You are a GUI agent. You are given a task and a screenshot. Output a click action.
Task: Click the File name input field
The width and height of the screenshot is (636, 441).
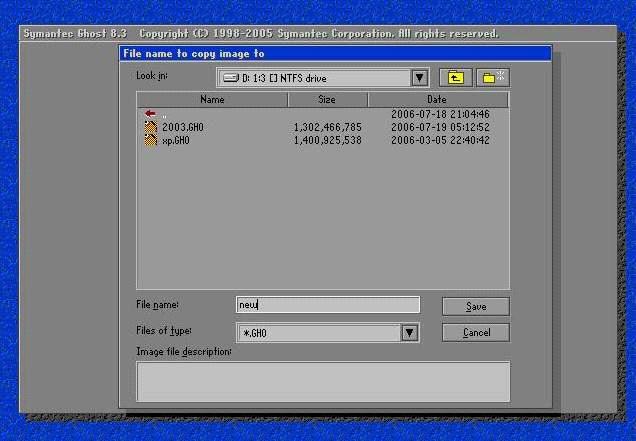(327, 306)
